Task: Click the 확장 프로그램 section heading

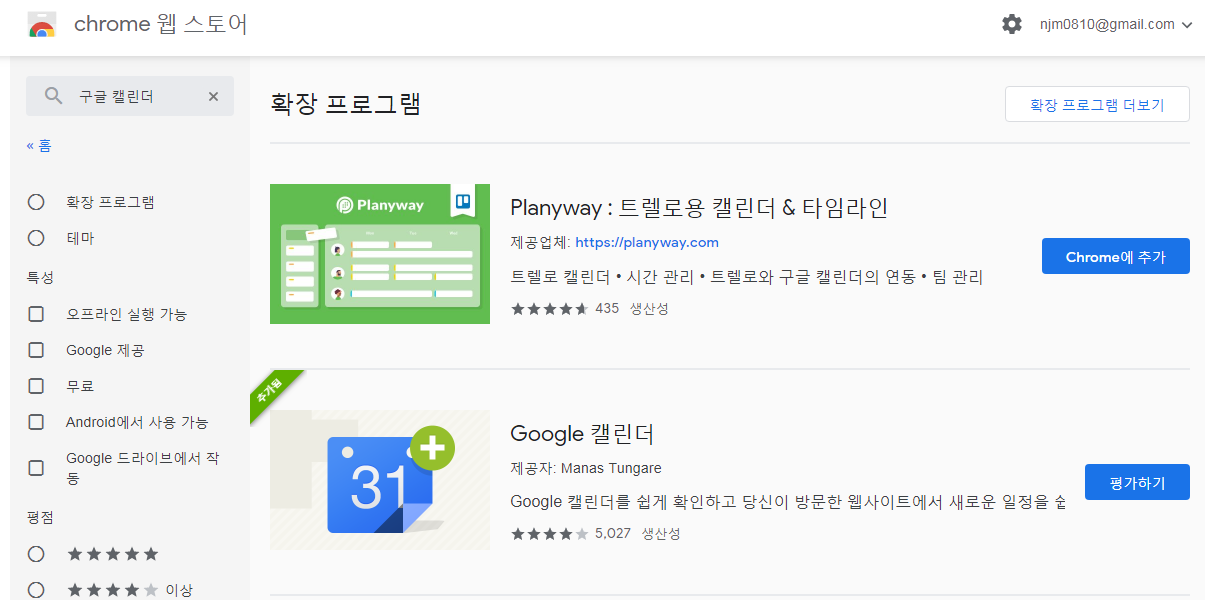Action: tap(346, 103)
